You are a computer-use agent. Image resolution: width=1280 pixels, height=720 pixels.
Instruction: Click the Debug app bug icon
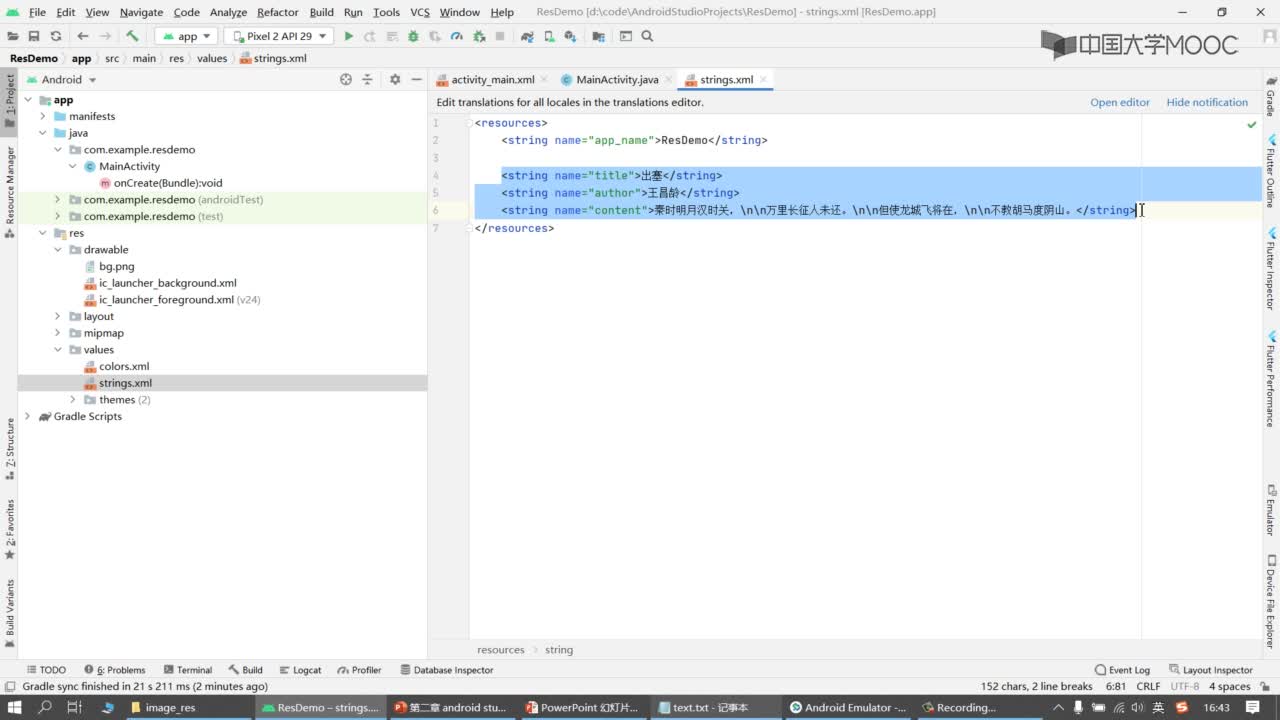coord(412,36)
